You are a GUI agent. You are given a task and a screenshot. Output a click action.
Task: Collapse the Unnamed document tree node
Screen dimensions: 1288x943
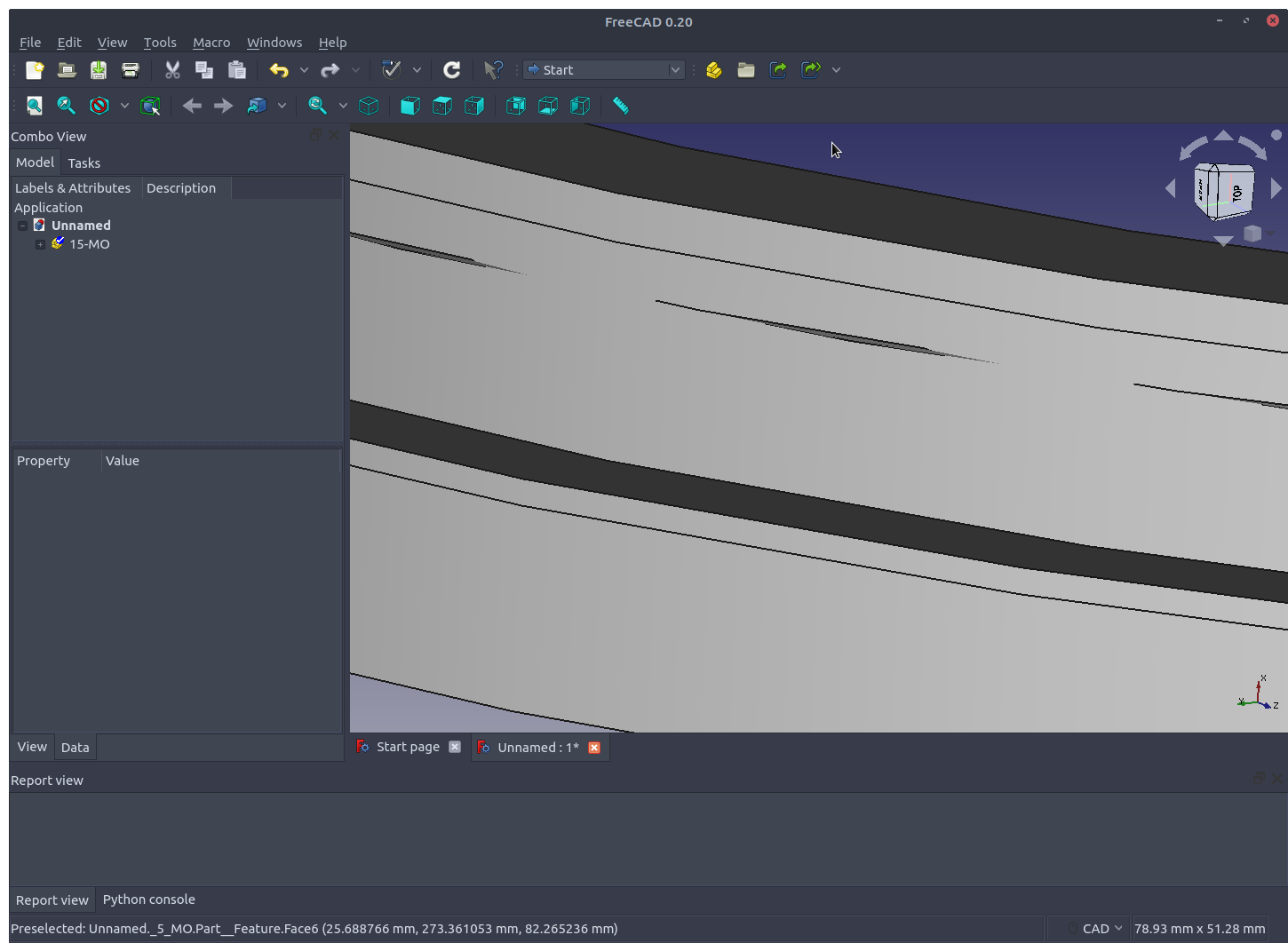22,226
